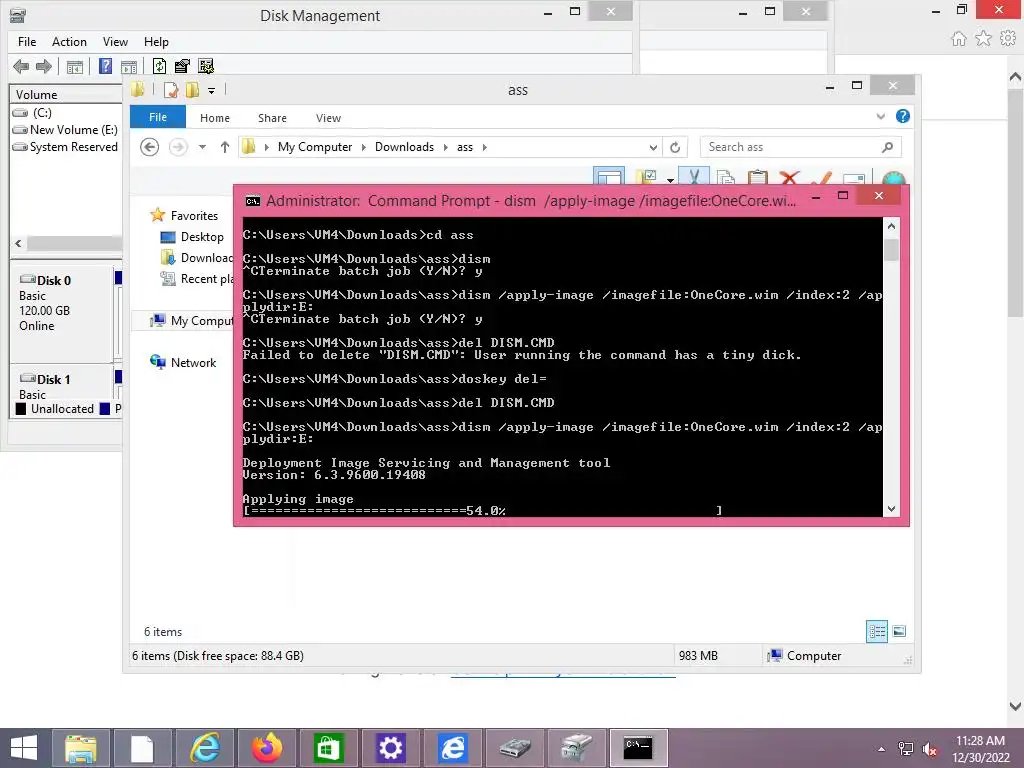
Task: Click the Up one level arrow
Action: (225, 147)
